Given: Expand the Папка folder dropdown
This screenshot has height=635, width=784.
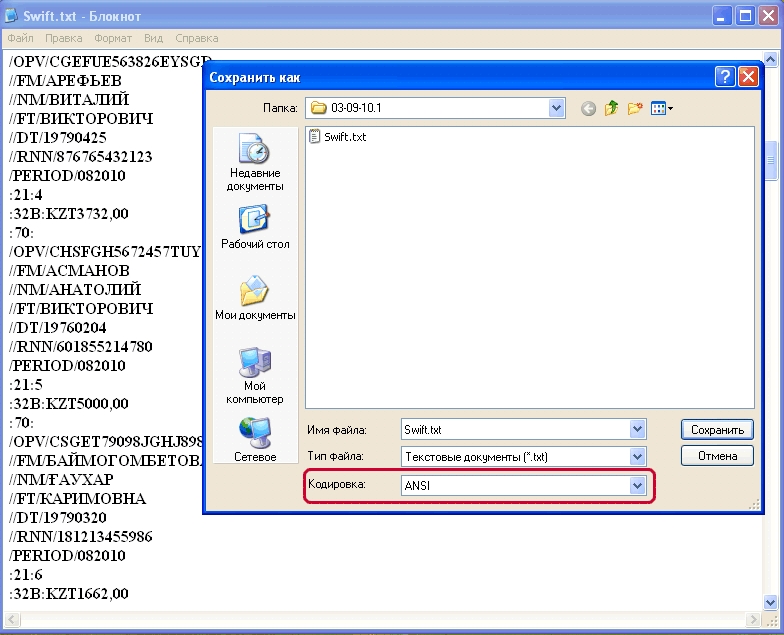Looking at the screenshot, I should [x=556, y=108].
